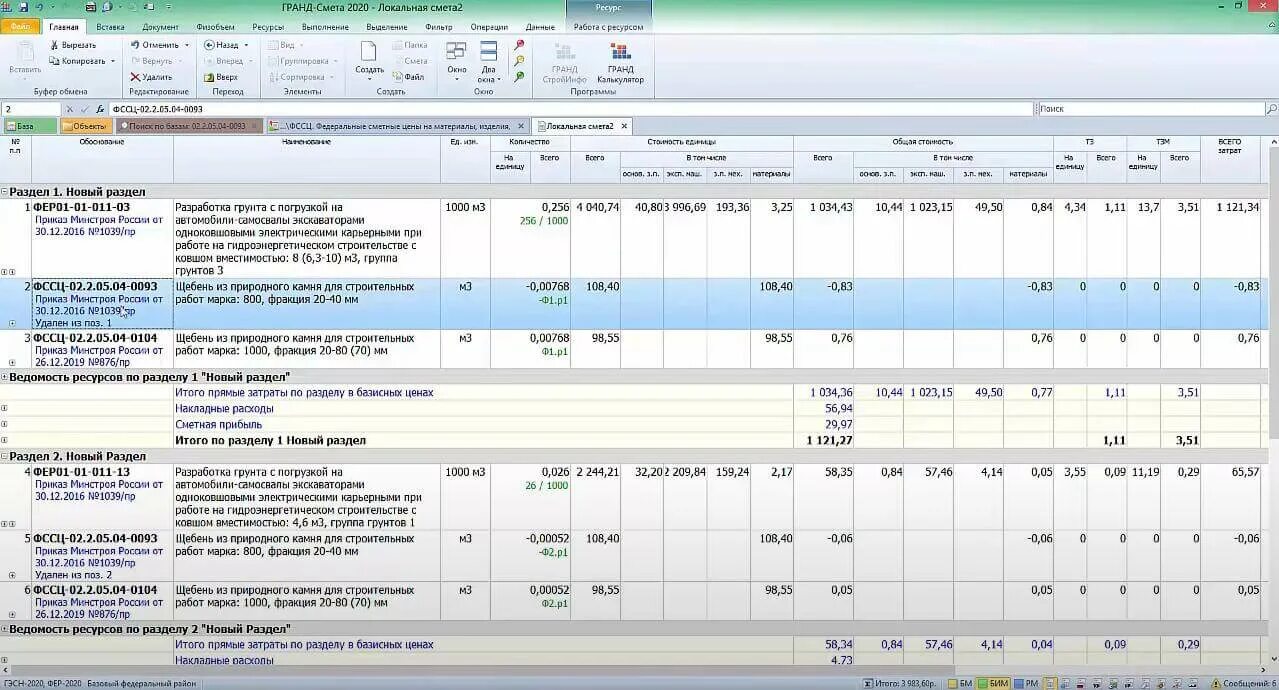Viewport: 1279px width, 690px height.
Task: Click the Объекты button
Action: [85, 126]
